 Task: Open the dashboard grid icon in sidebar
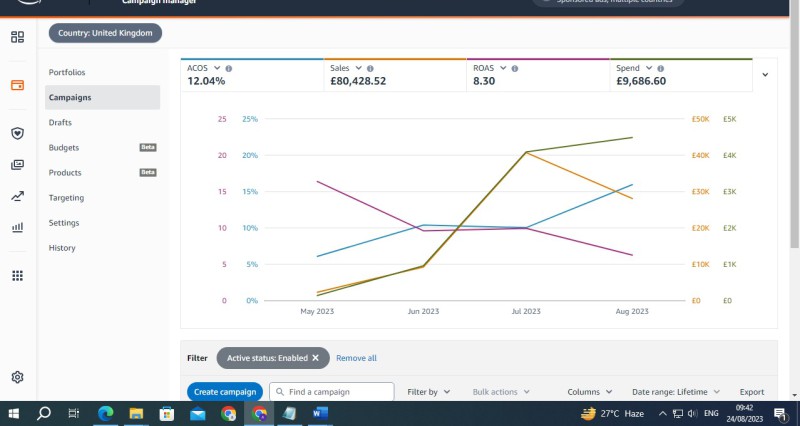tap(17, 37)
